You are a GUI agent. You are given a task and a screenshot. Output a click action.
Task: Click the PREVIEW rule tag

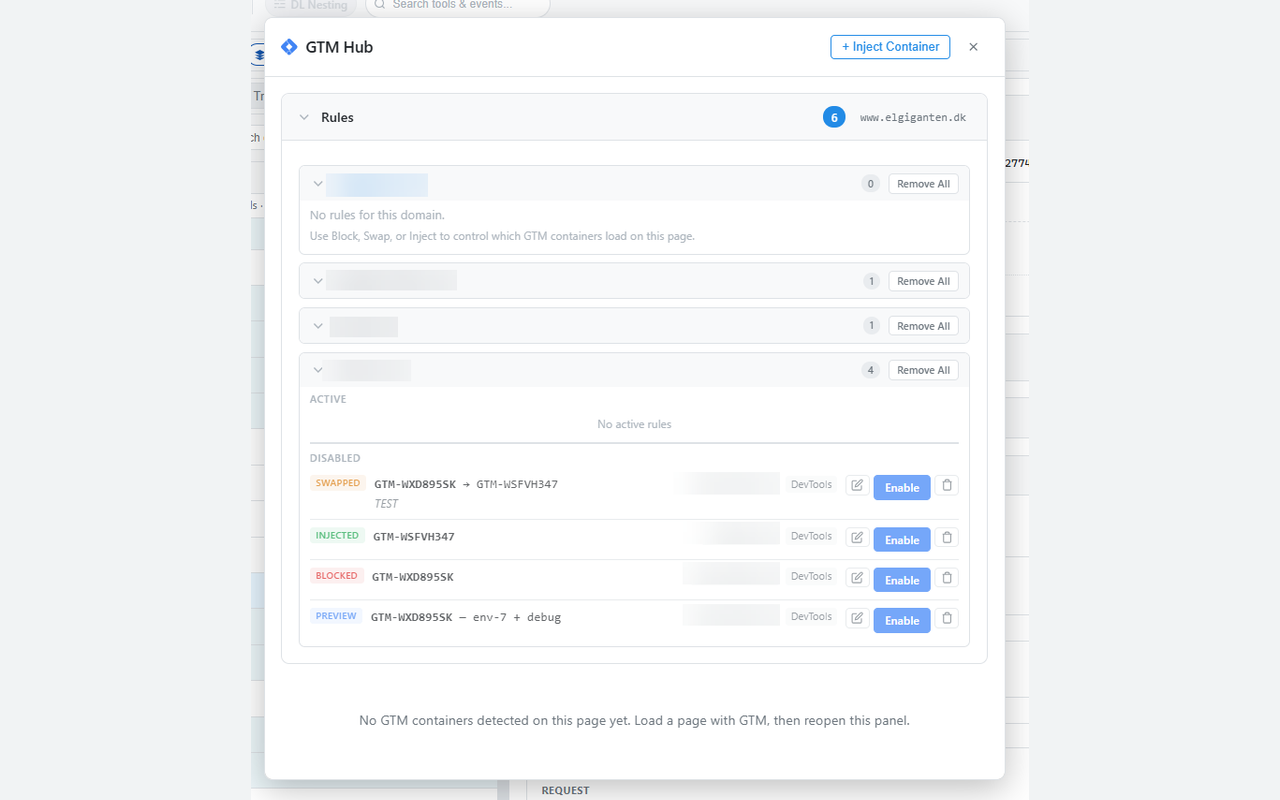[x=336, y=616]
